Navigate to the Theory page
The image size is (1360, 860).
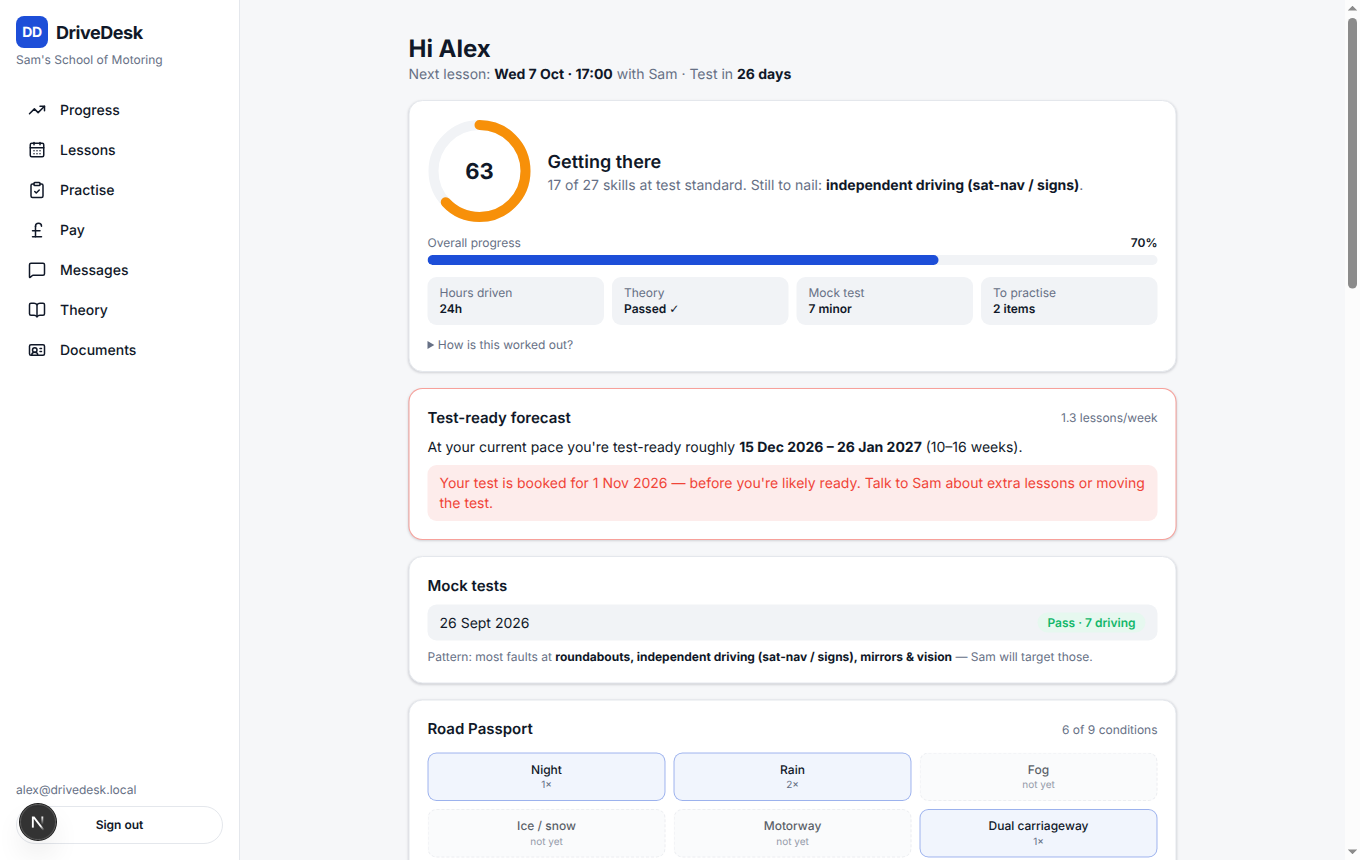(119, 310)
